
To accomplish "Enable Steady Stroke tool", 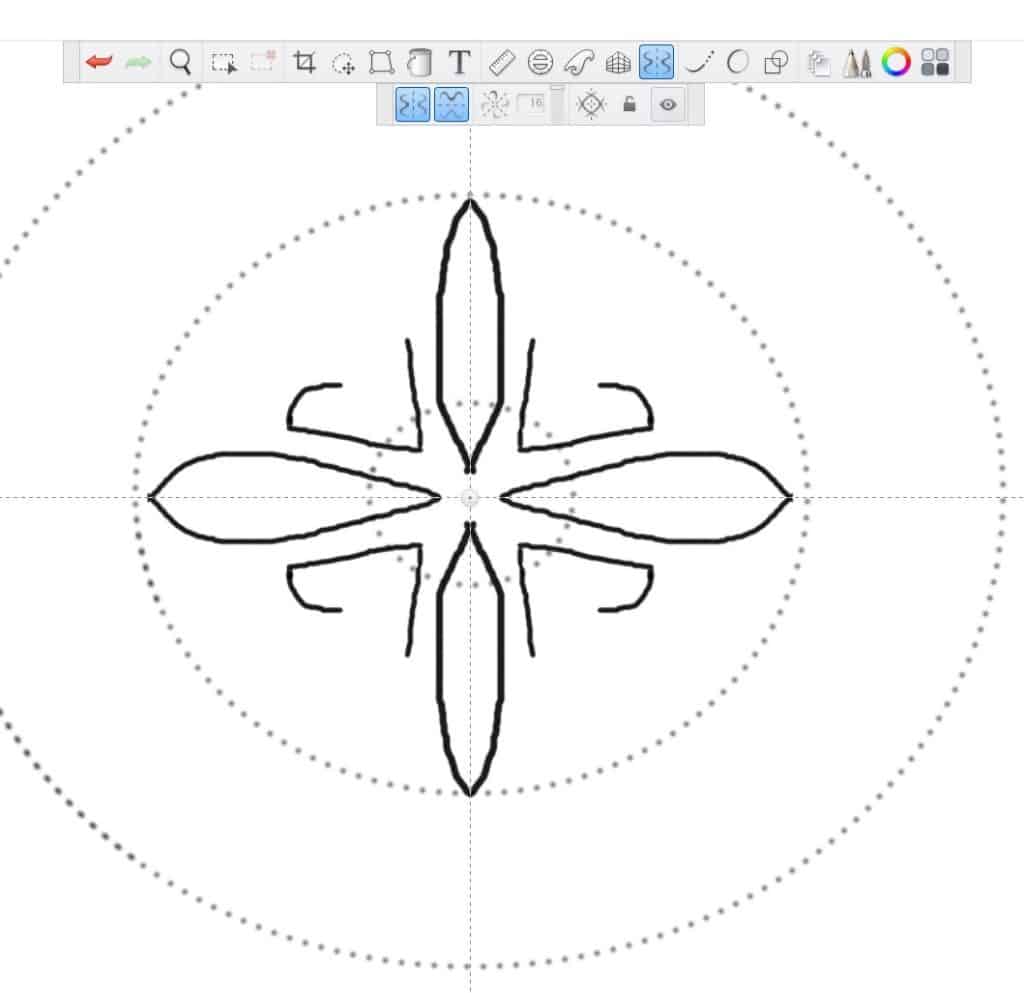I will 699,63.
